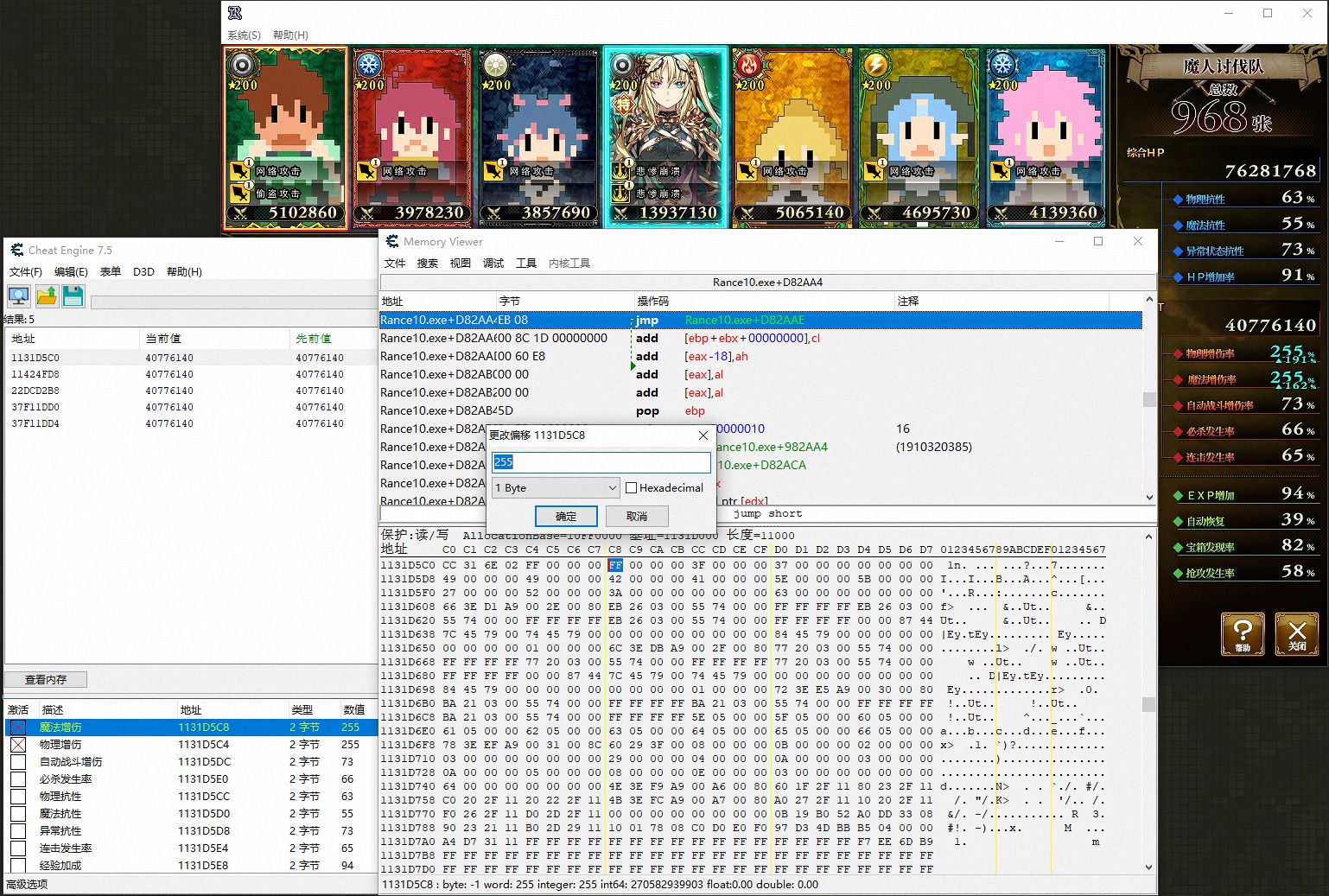Click the hex dump vertical scrollbar
1329x896 pixels.
click(x=1149, y=702)
